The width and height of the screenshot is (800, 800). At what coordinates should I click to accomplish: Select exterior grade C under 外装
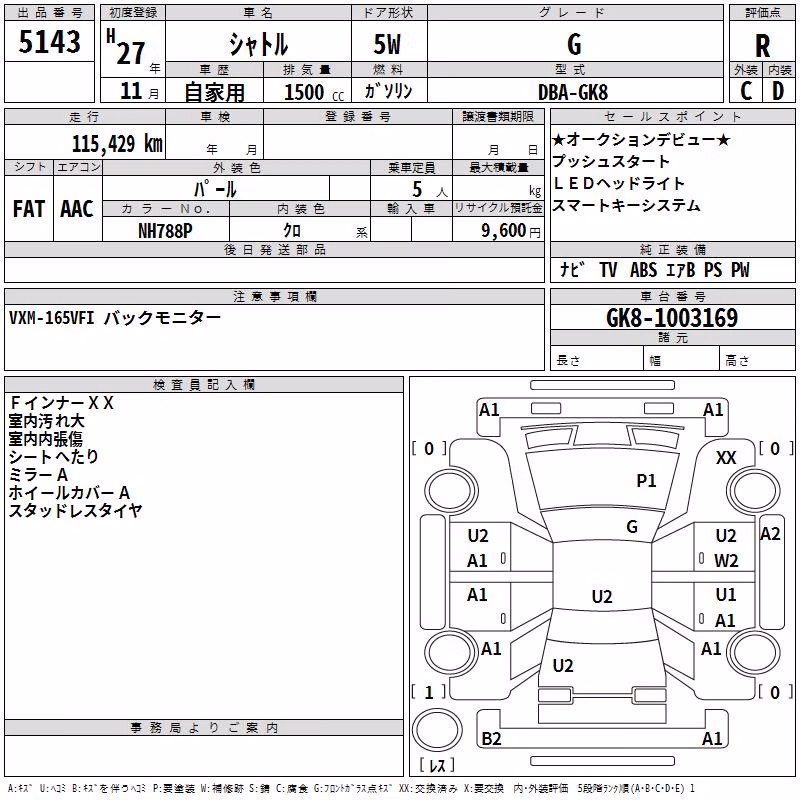[746, 91]
